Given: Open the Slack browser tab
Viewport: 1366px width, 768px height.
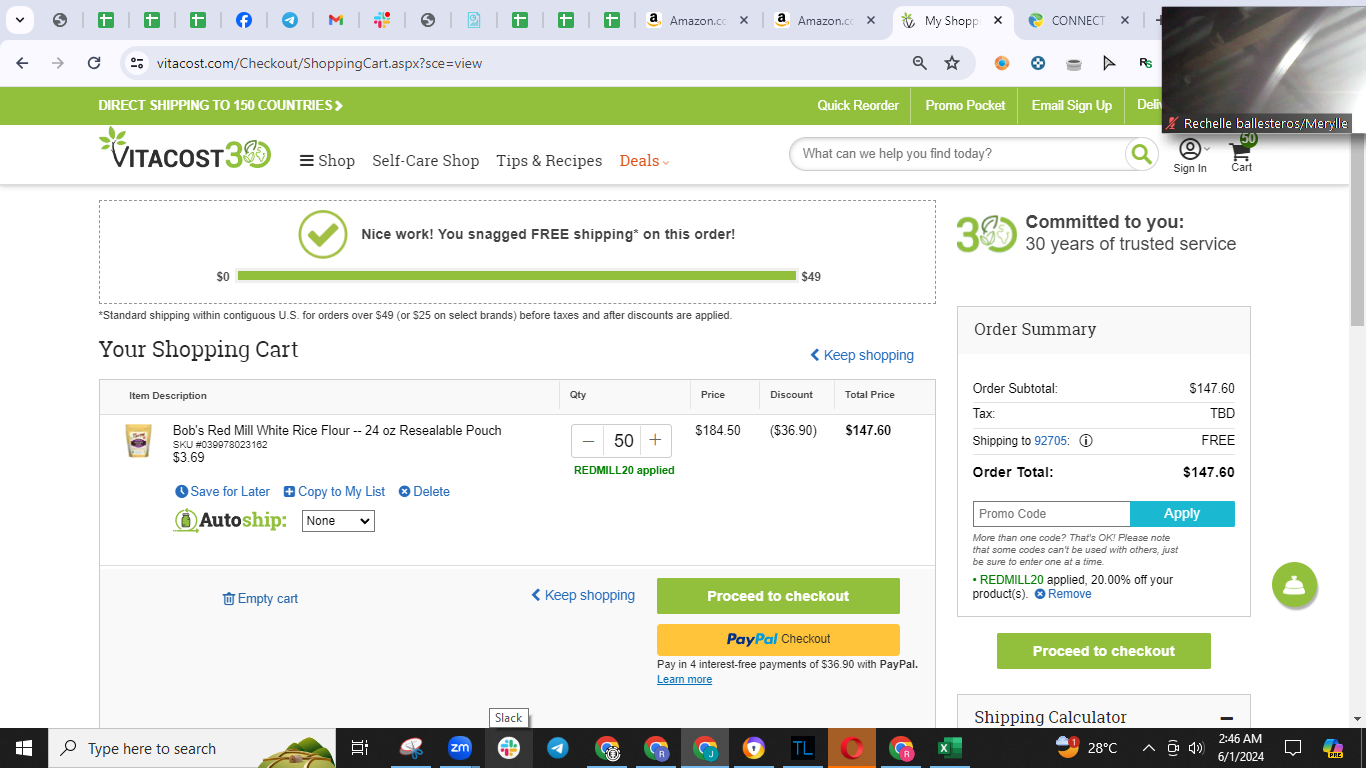Looking at the screenshot, I should [381, 20].
